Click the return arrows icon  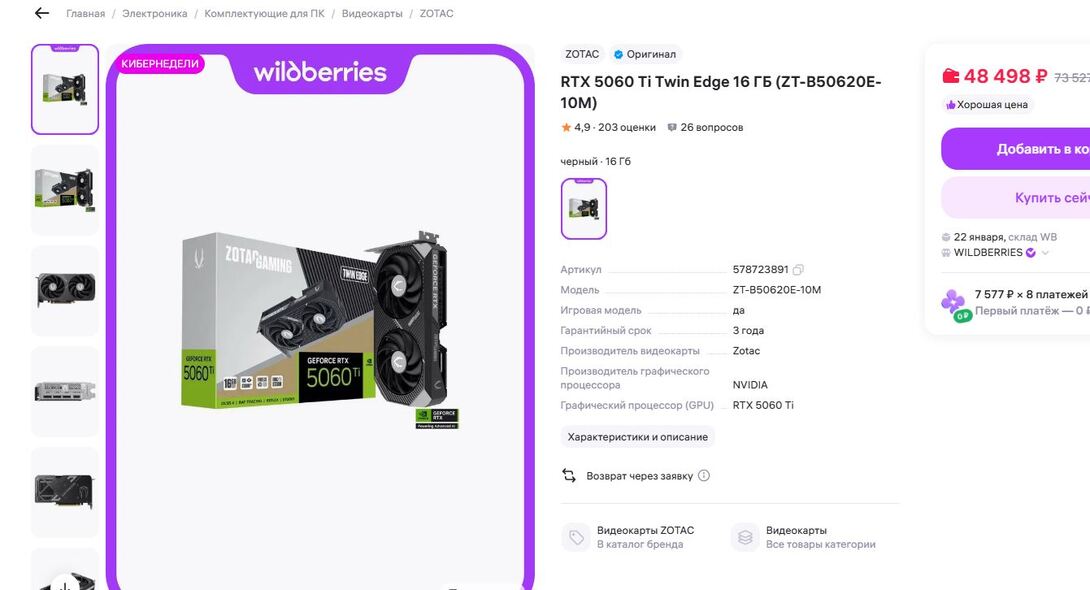tap(569, 475)
